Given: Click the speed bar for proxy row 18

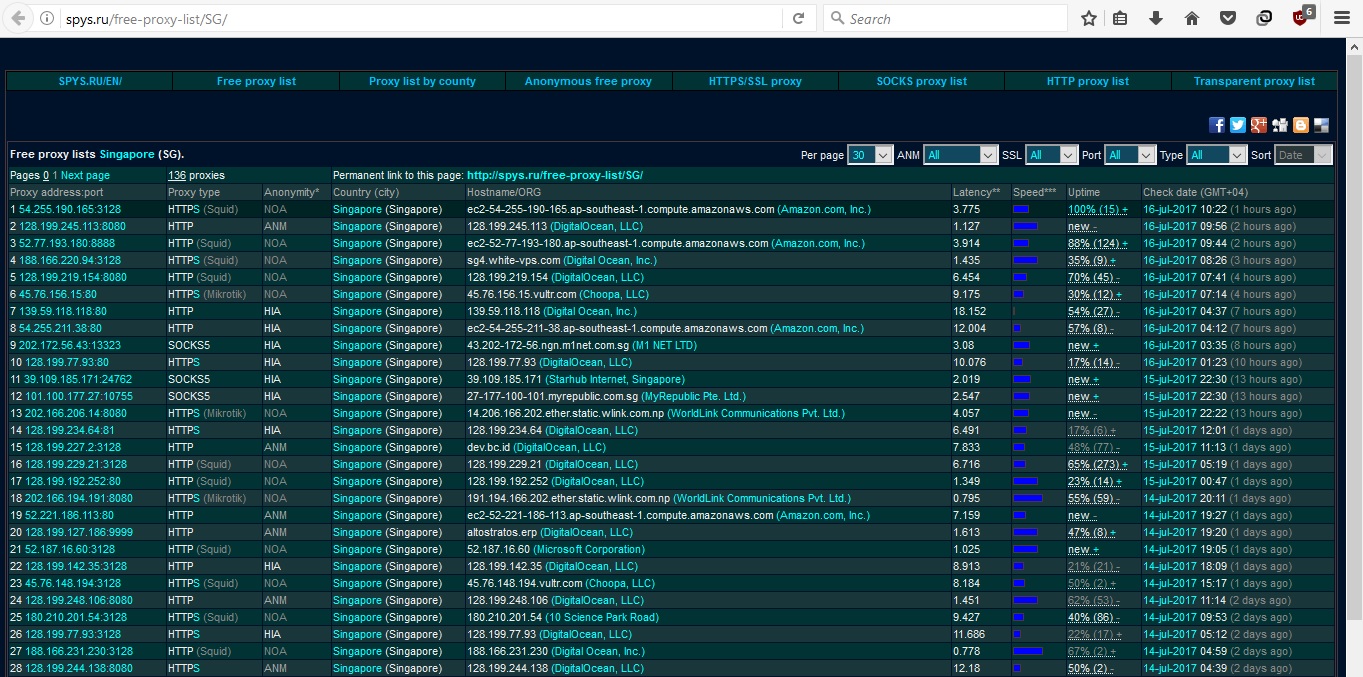Looking at the screenshot, I should pos(1028,498).
